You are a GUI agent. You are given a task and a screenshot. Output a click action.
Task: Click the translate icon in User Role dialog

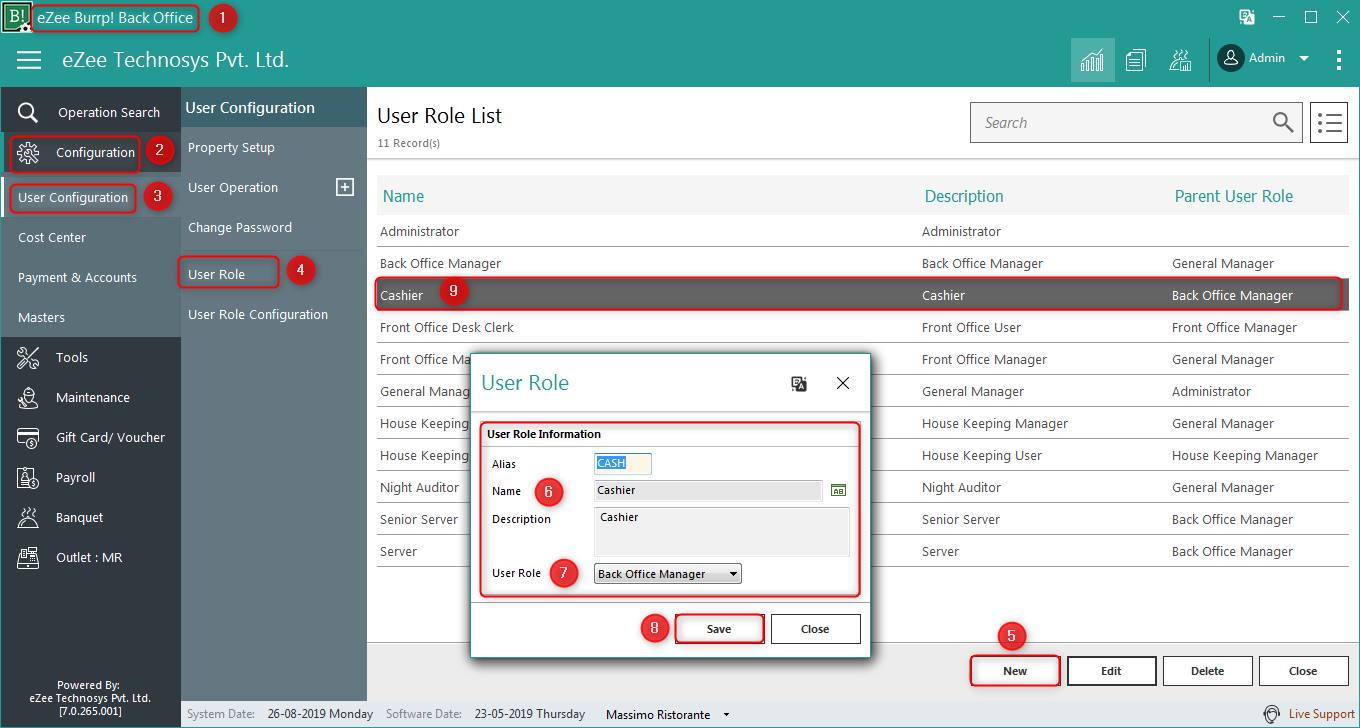799,383
